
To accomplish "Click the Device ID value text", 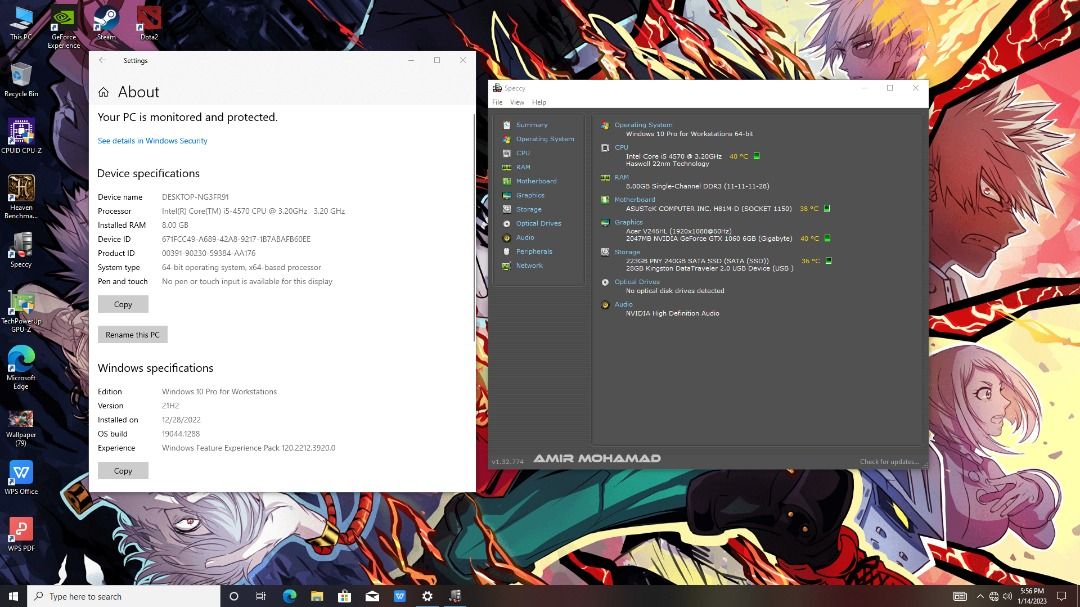I will point(236,239).
